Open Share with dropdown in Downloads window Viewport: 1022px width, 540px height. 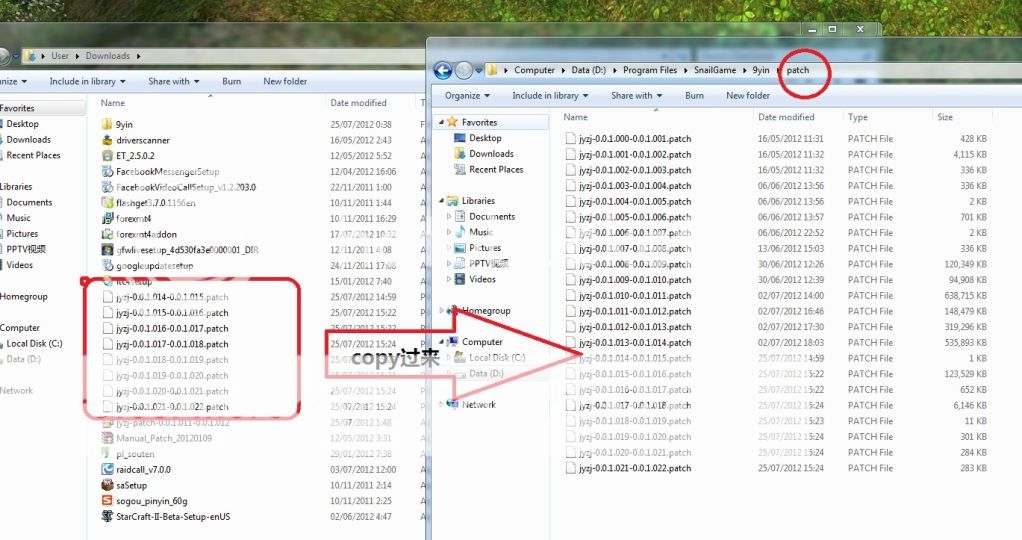pos(173,81)
